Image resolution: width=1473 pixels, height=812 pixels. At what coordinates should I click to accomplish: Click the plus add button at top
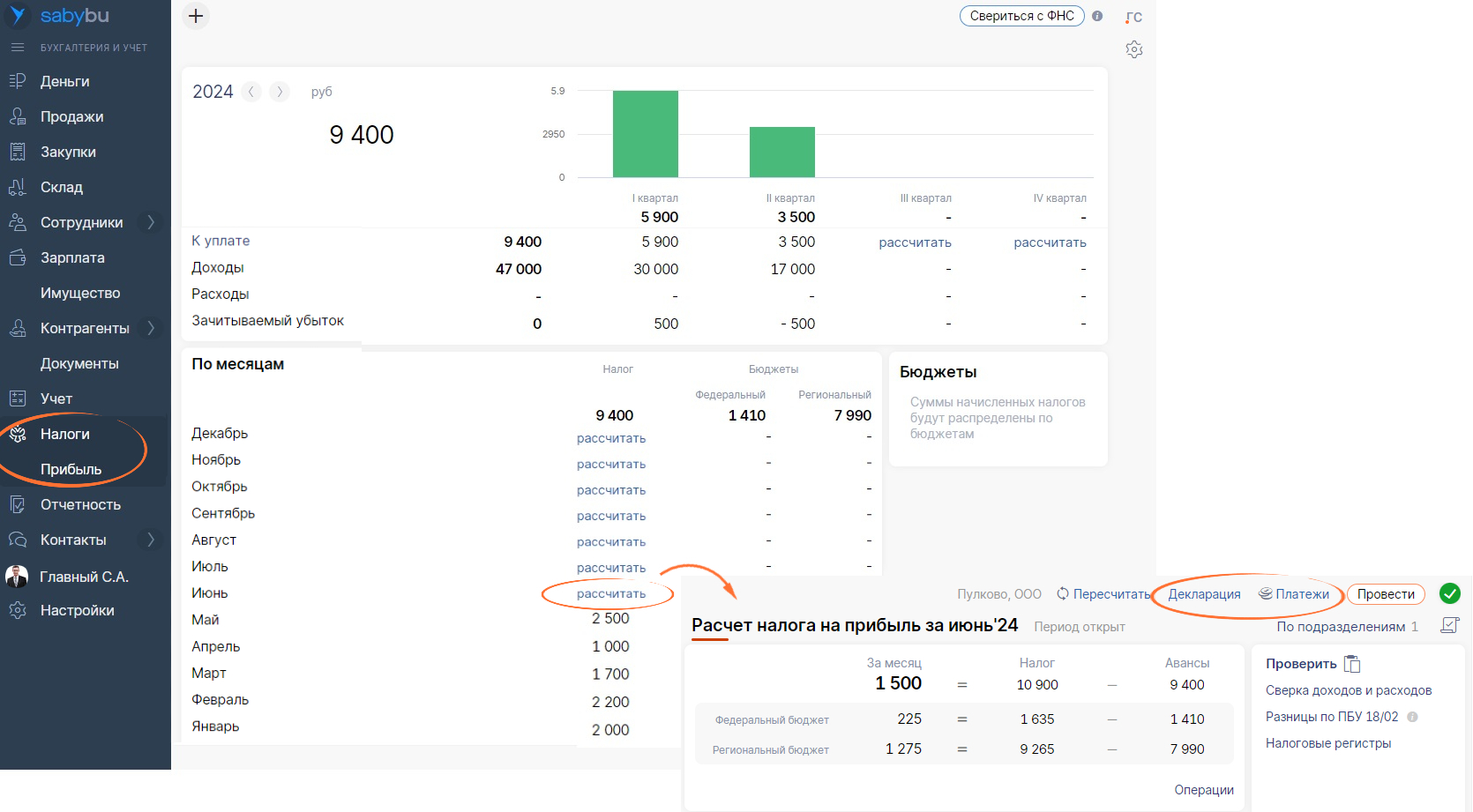pyautogui.click(x=196, y=16)
